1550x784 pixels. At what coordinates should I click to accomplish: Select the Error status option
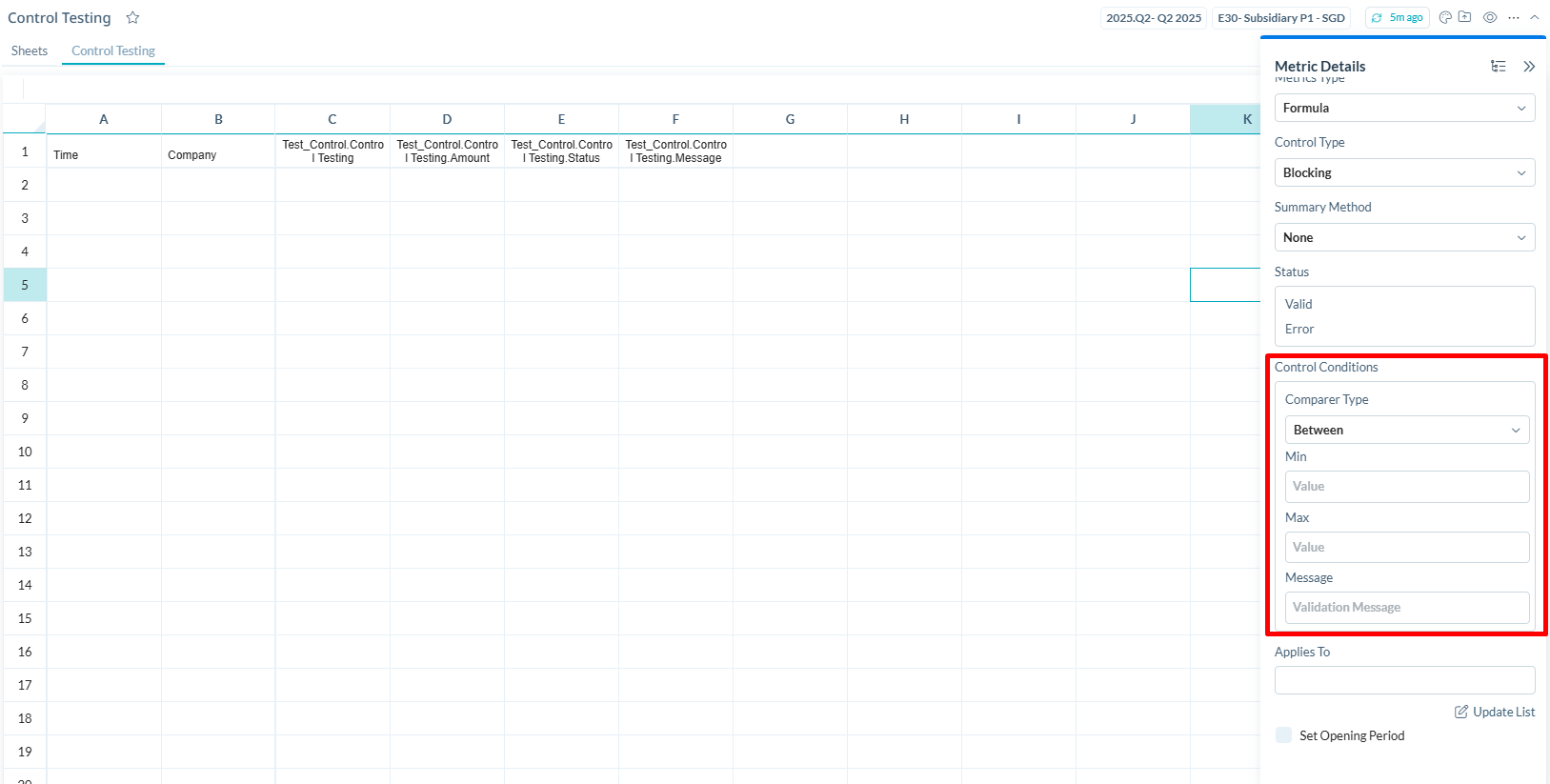1299,329
